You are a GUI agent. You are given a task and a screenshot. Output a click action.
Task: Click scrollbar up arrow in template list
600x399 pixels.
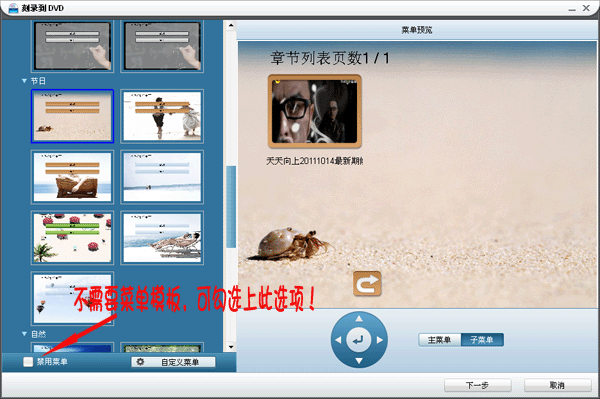(231, 26)
